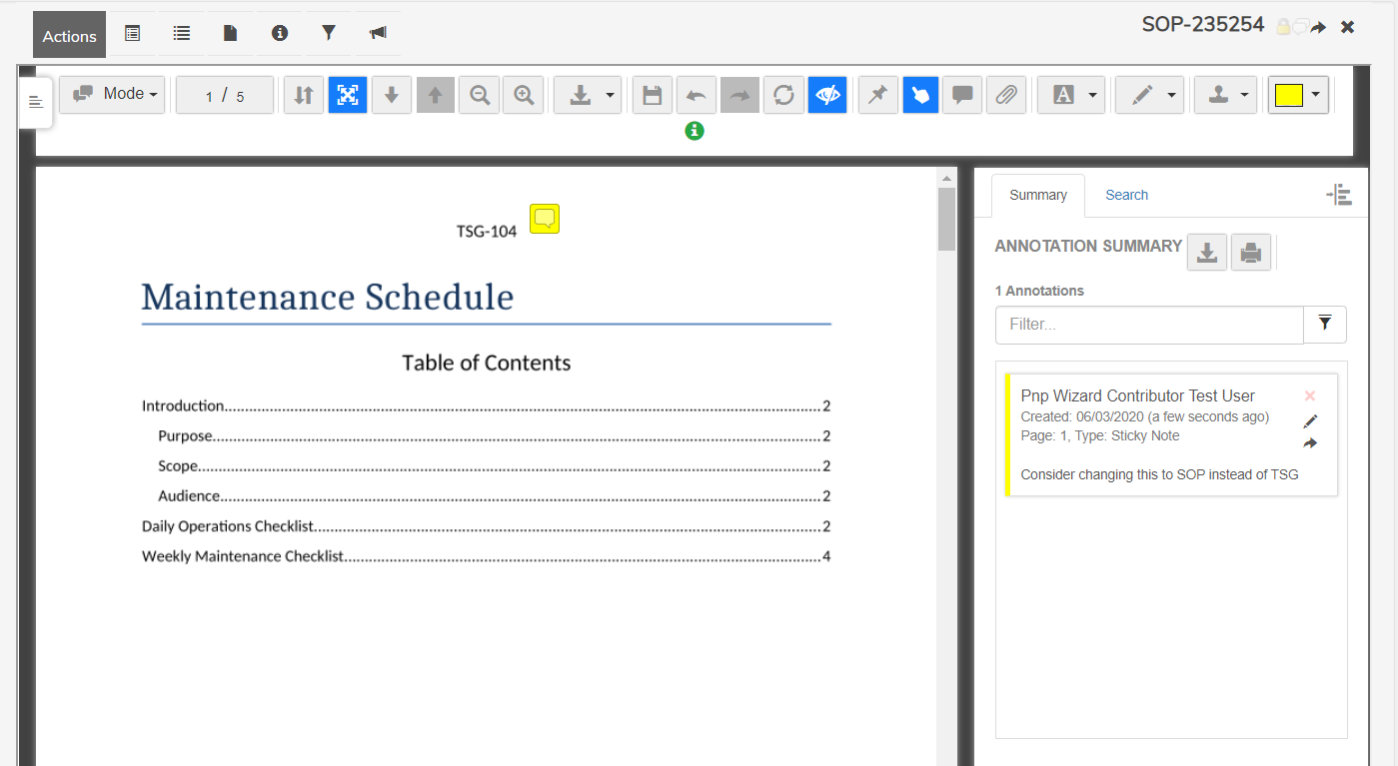Viewport: 1398px width, 766px height.
Task: Click the zoom out magnifier icon
Action: coord(479,95)
